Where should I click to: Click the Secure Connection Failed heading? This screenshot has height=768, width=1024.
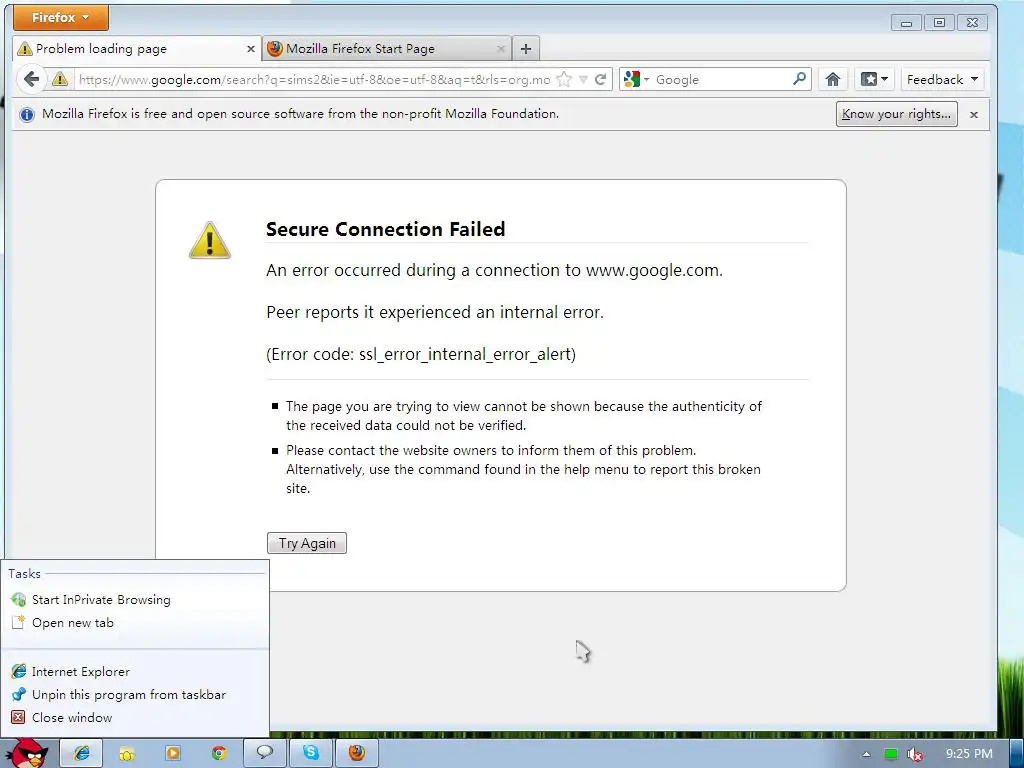[x=385, y=229]
